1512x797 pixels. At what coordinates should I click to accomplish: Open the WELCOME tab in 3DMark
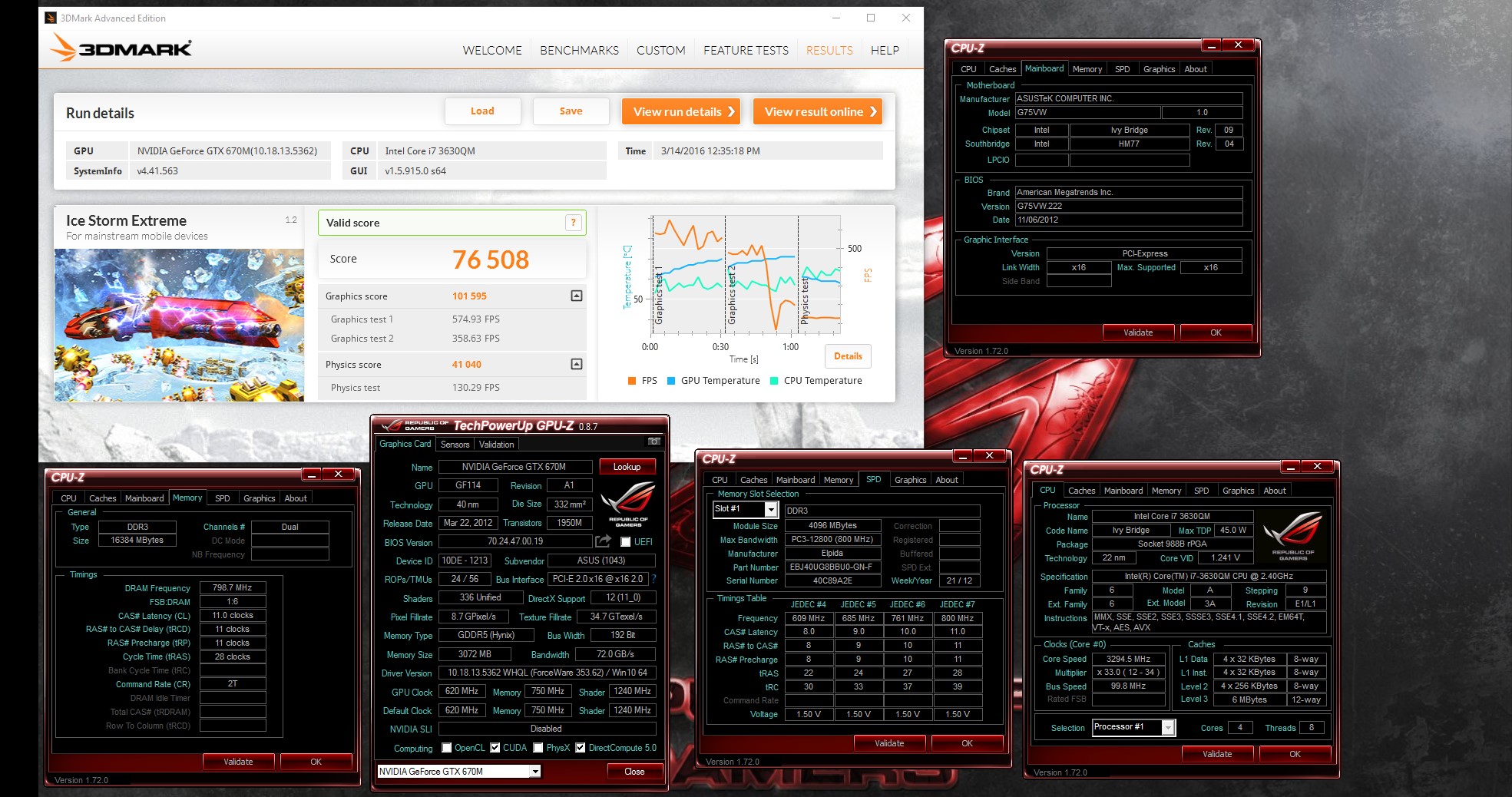pyautogui.click(x=492, y=50)
